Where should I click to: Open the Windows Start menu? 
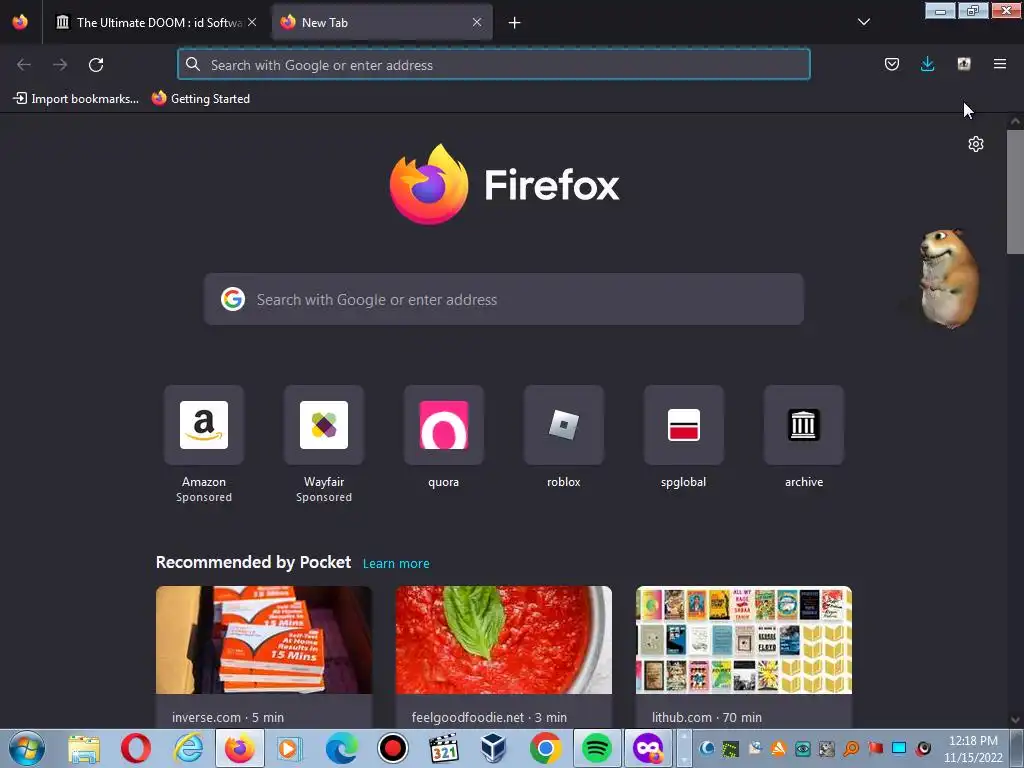click(26, 748)
